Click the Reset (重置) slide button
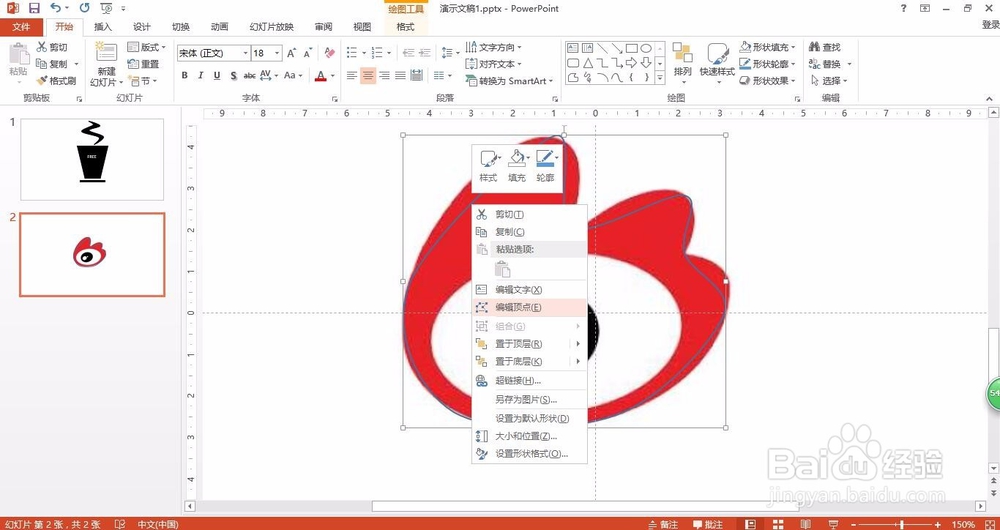Screen dimensions: 1000x530 (x=143, y=64)
